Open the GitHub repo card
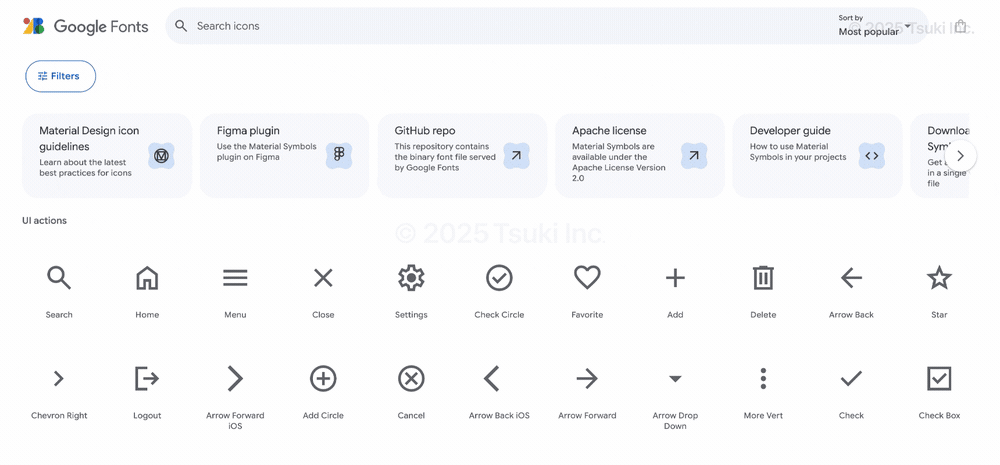The height and width of the screenshot is (465, 1000). click(x=462, y=156)
